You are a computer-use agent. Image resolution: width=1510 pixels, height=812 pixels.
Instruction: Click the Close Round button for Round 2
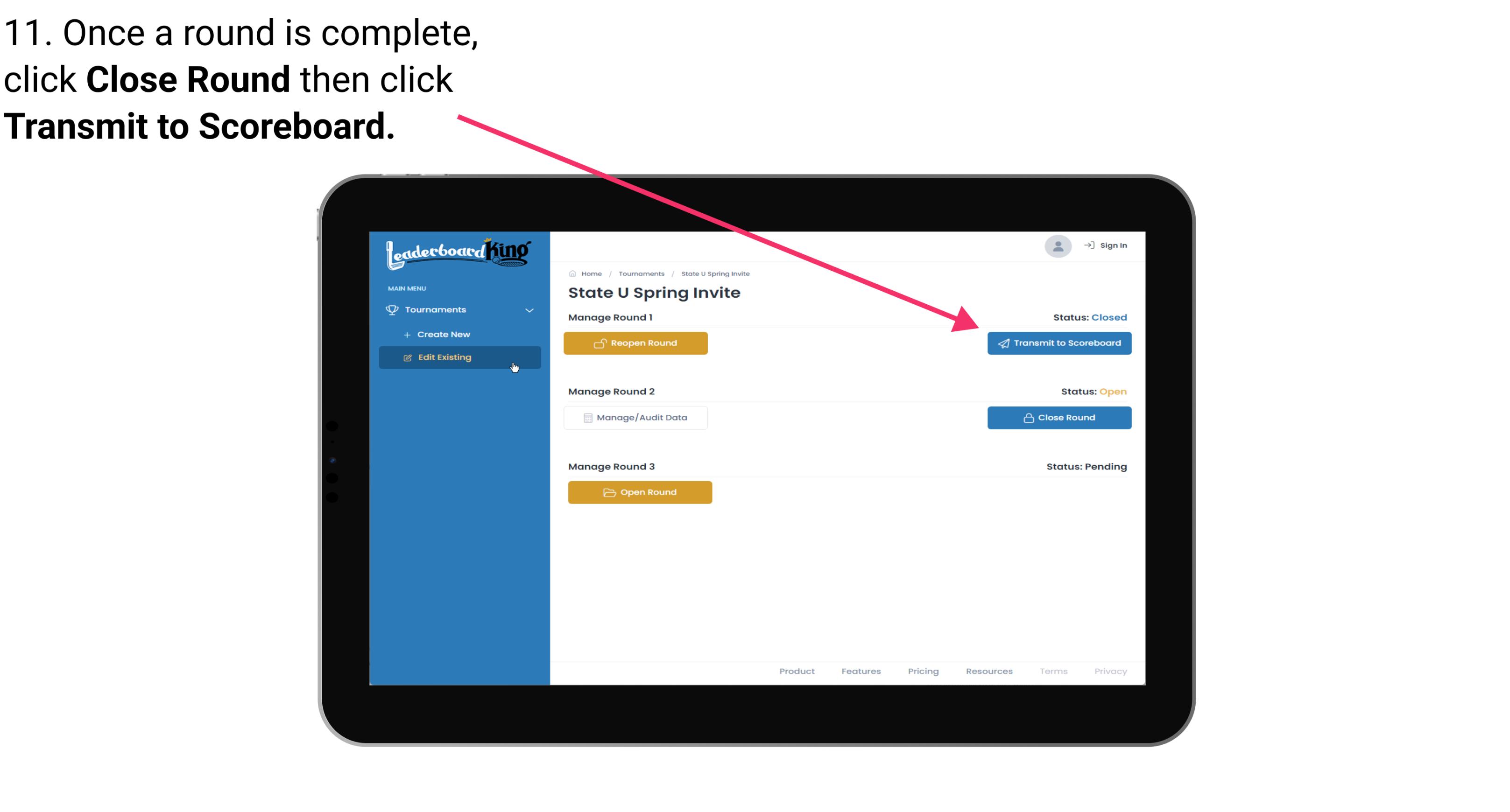pyautogui.click(x=1059, y=417)
